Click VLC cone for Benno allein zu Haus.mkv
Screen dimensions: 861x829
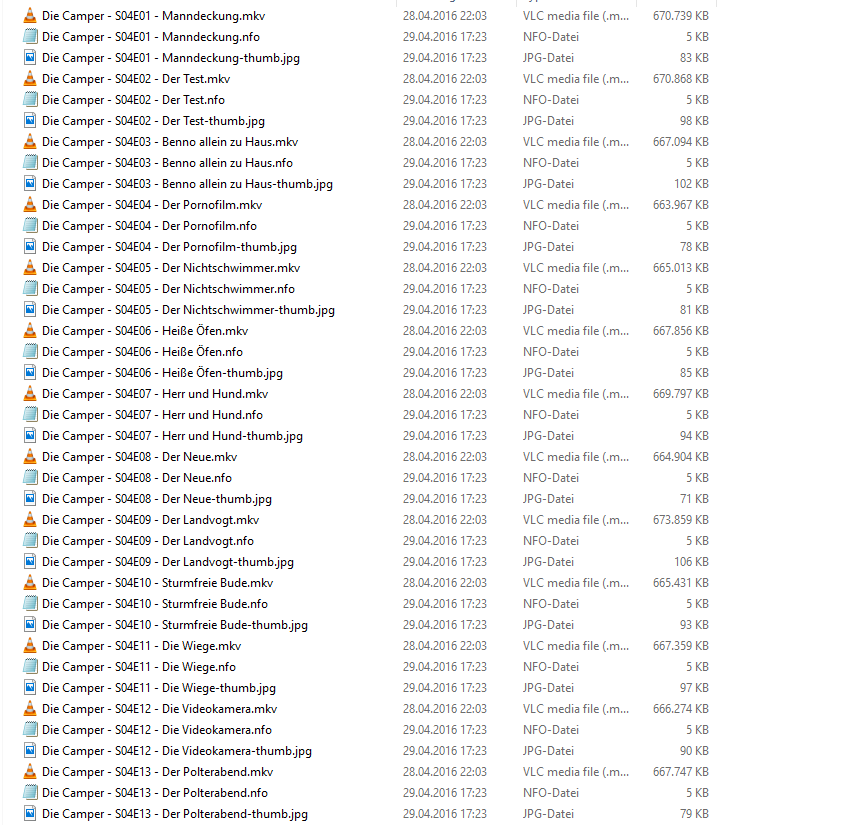30,142
